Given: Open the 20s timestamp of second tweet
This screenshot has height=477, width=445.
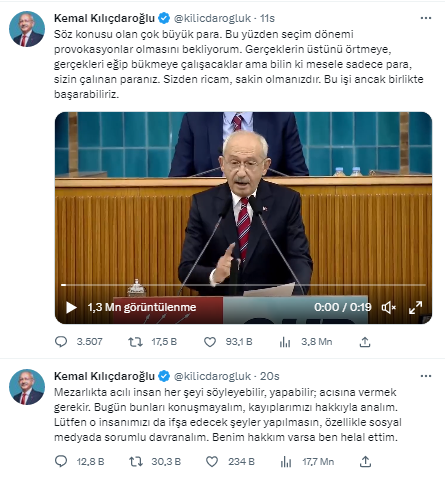Looking at the screenshot, I should 269,376.
